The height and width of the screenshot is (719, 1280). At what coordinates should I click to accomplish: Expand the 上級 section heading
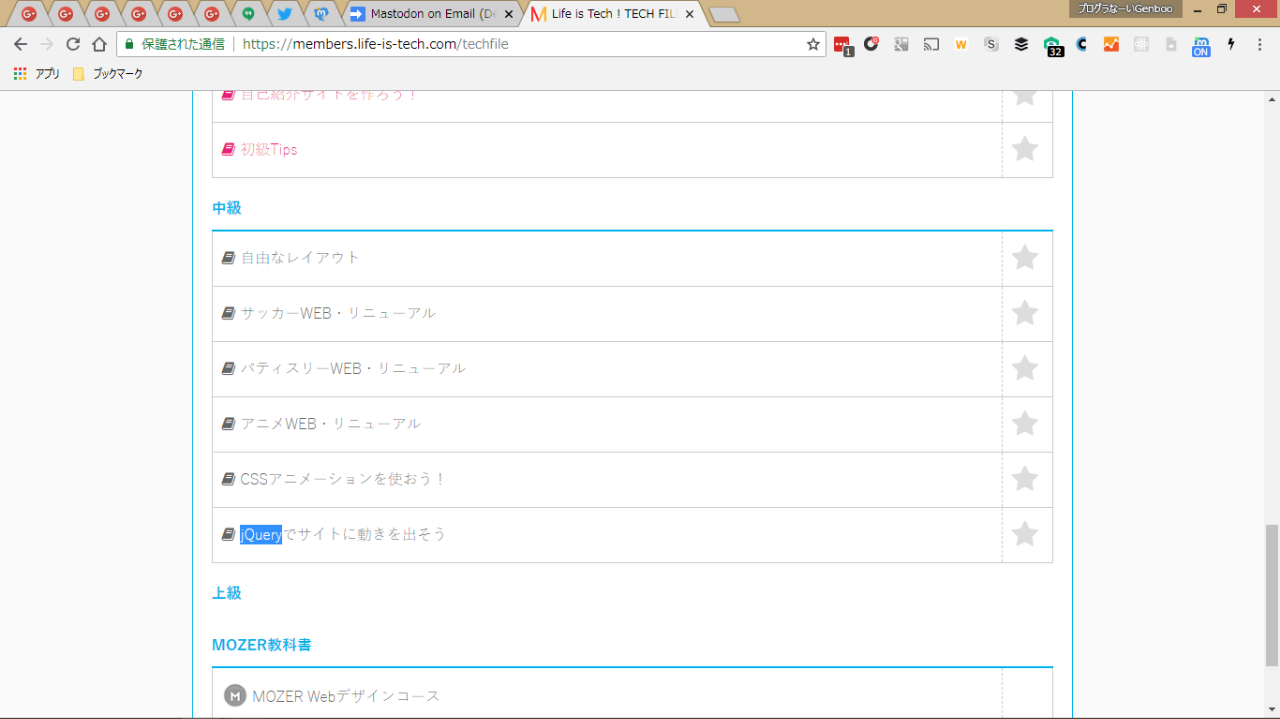[x=227, y=593]
